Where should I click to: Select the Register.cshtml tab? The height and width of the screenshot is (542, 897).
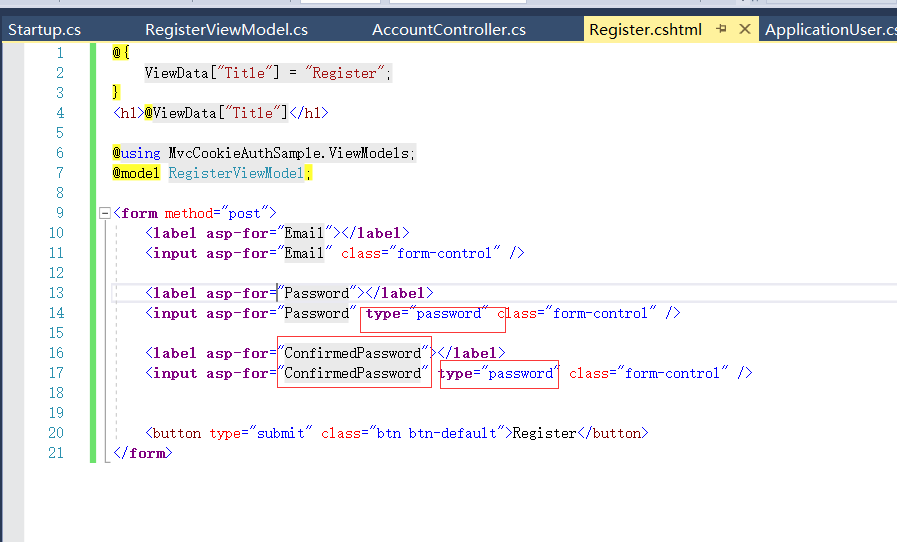click(x=645, y=30)
